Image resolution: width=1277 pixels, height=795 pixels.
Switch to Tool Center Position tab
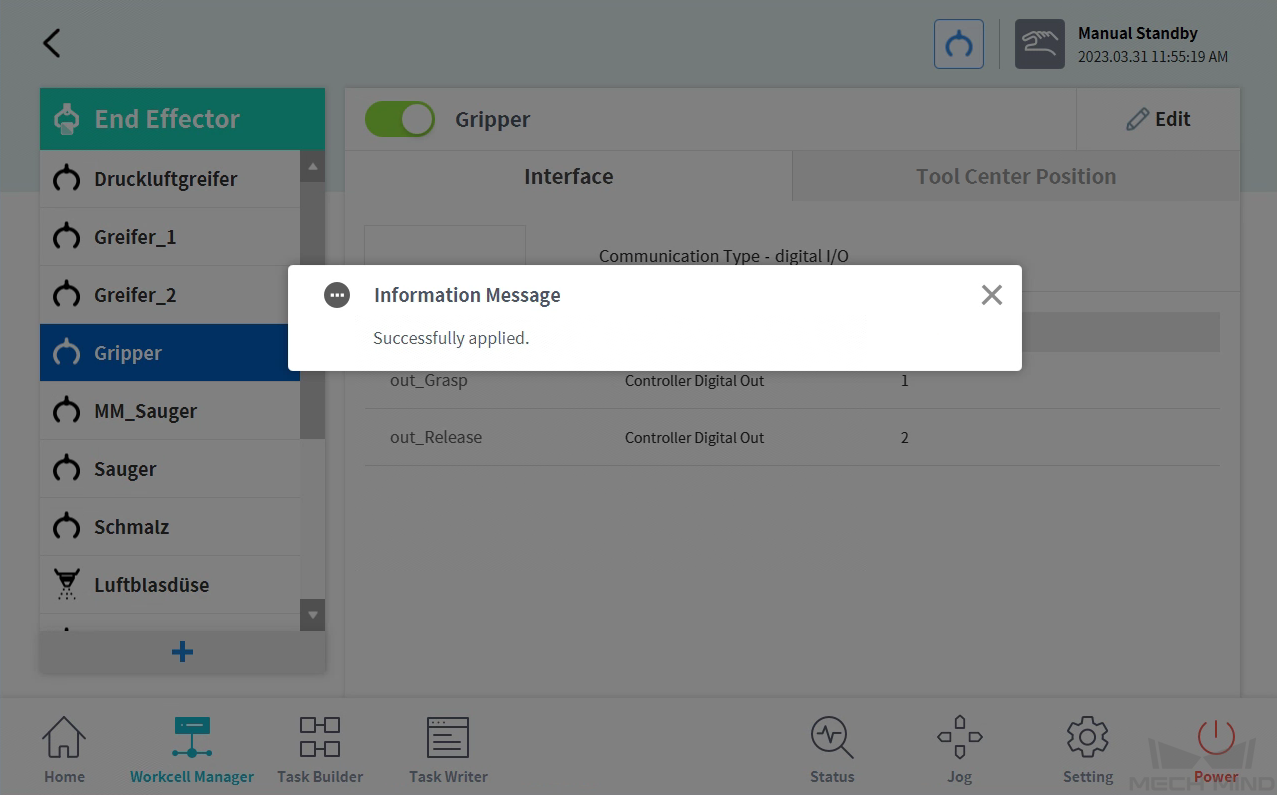[x=1016, y=177]
